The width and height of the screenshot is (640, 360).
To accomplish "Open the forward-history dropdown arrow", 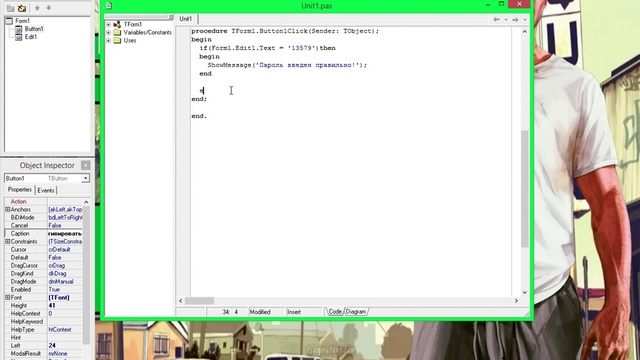I will pos(525,20).
